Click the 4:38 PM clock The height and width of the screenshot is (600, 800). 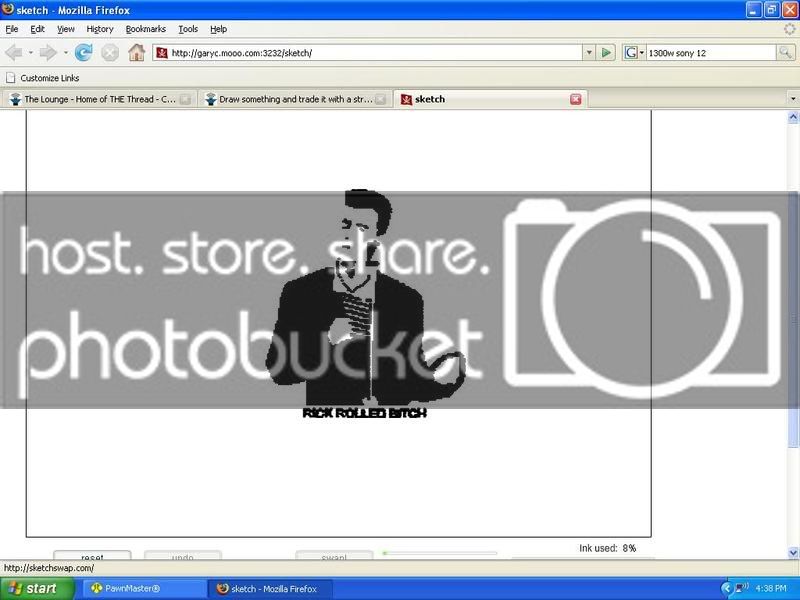[771, 589]
